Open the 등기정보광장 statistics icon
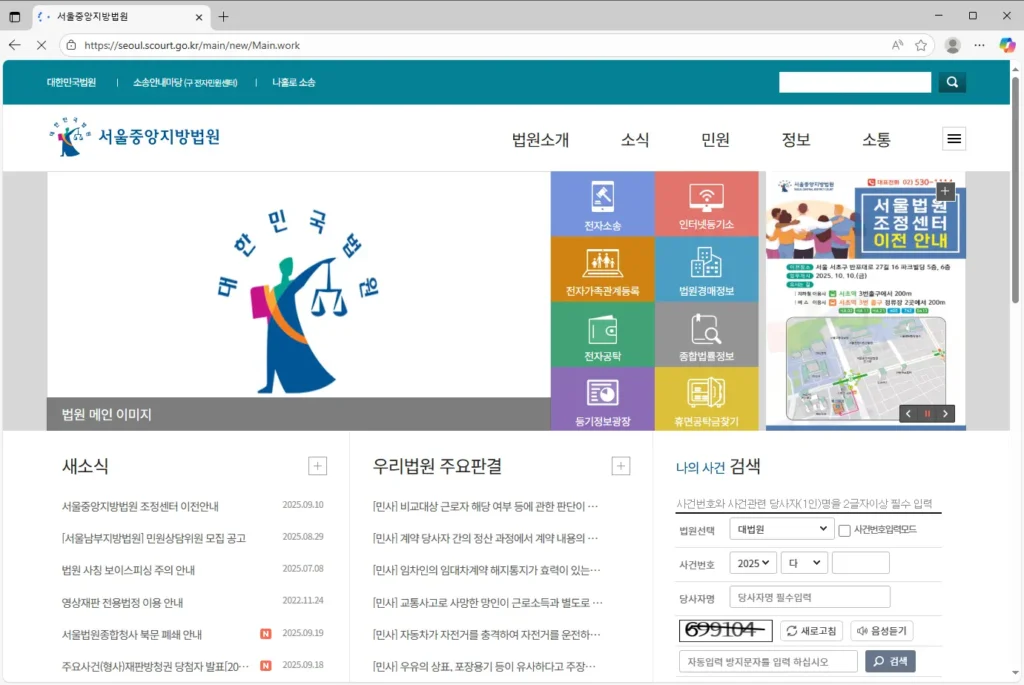This screenshot has width=1024, height=685. click(x=602, y=400)
